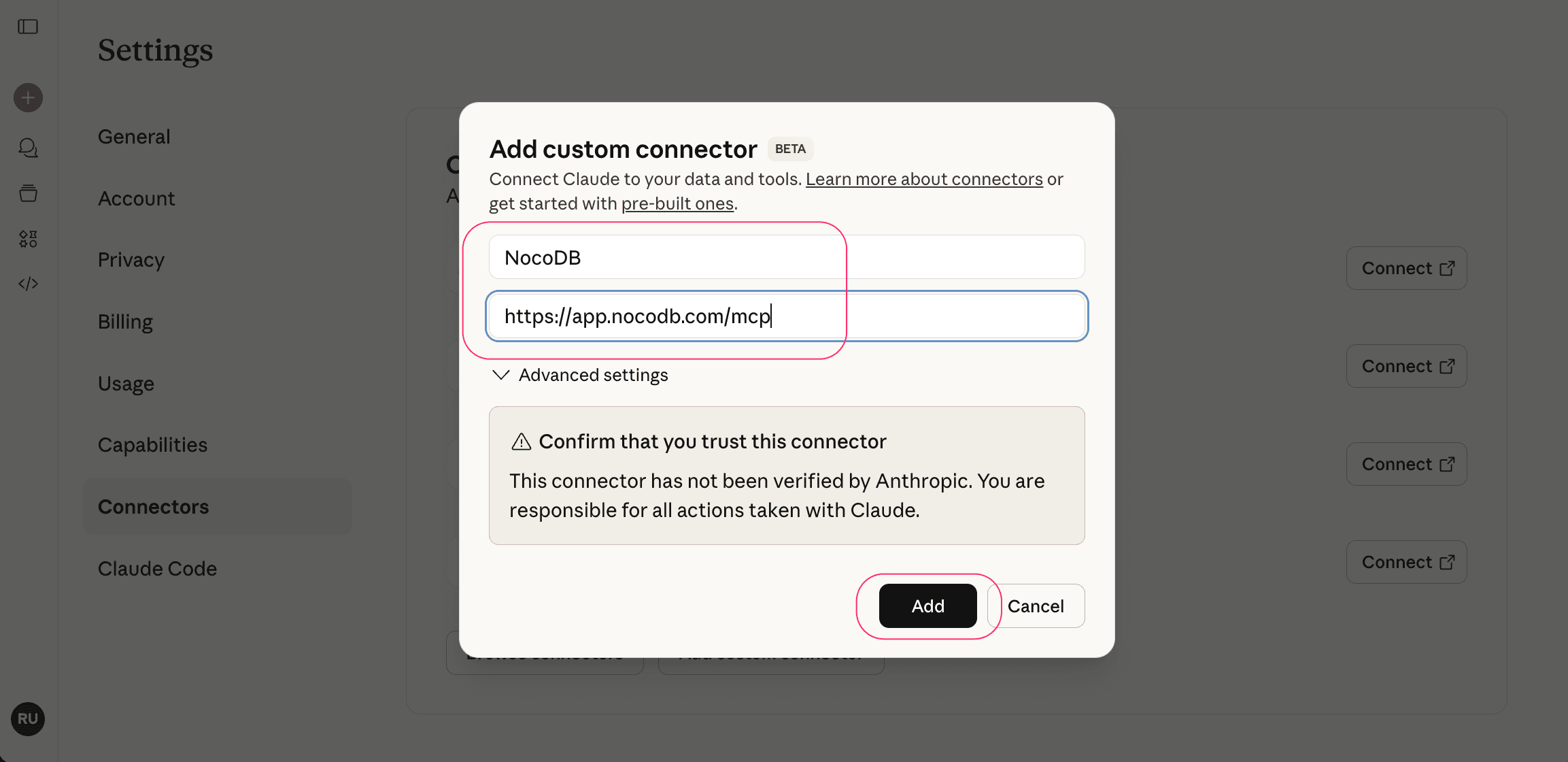The width and height of the screenshot is (1568, 762).
Task: Select the code </> icon
Action: coord(27,284)
